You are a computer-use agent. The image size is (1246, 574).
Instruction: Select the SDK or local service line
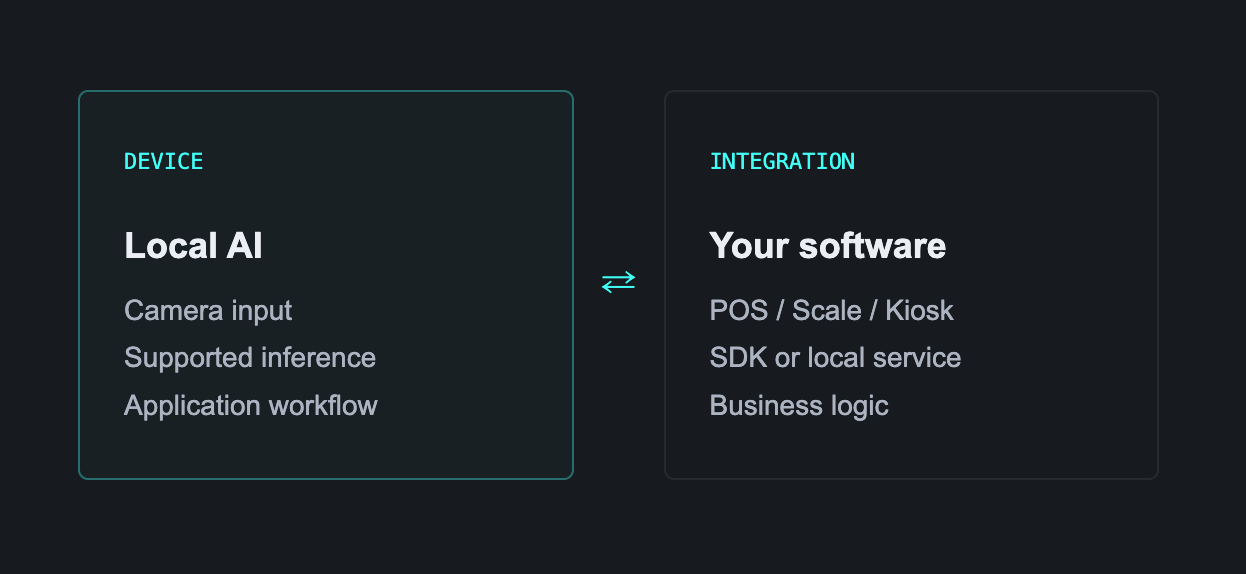pos(835,358)
